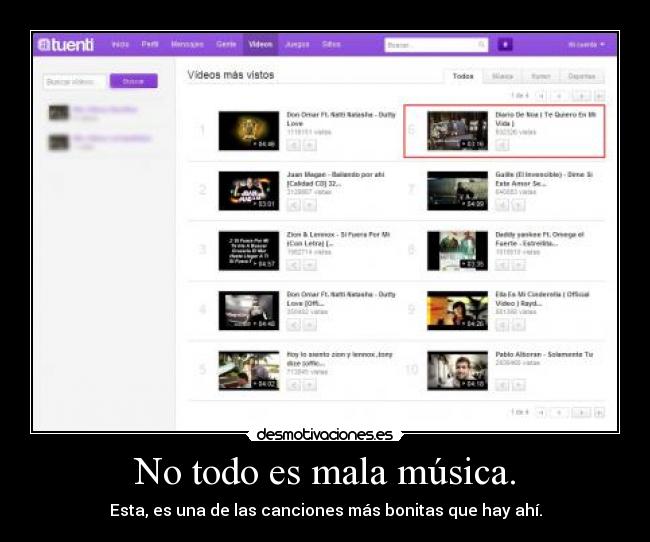Open Mensajes in the top navigation
Screen dimensions: 650x542
pyautogui.click(x=187, y=44)
